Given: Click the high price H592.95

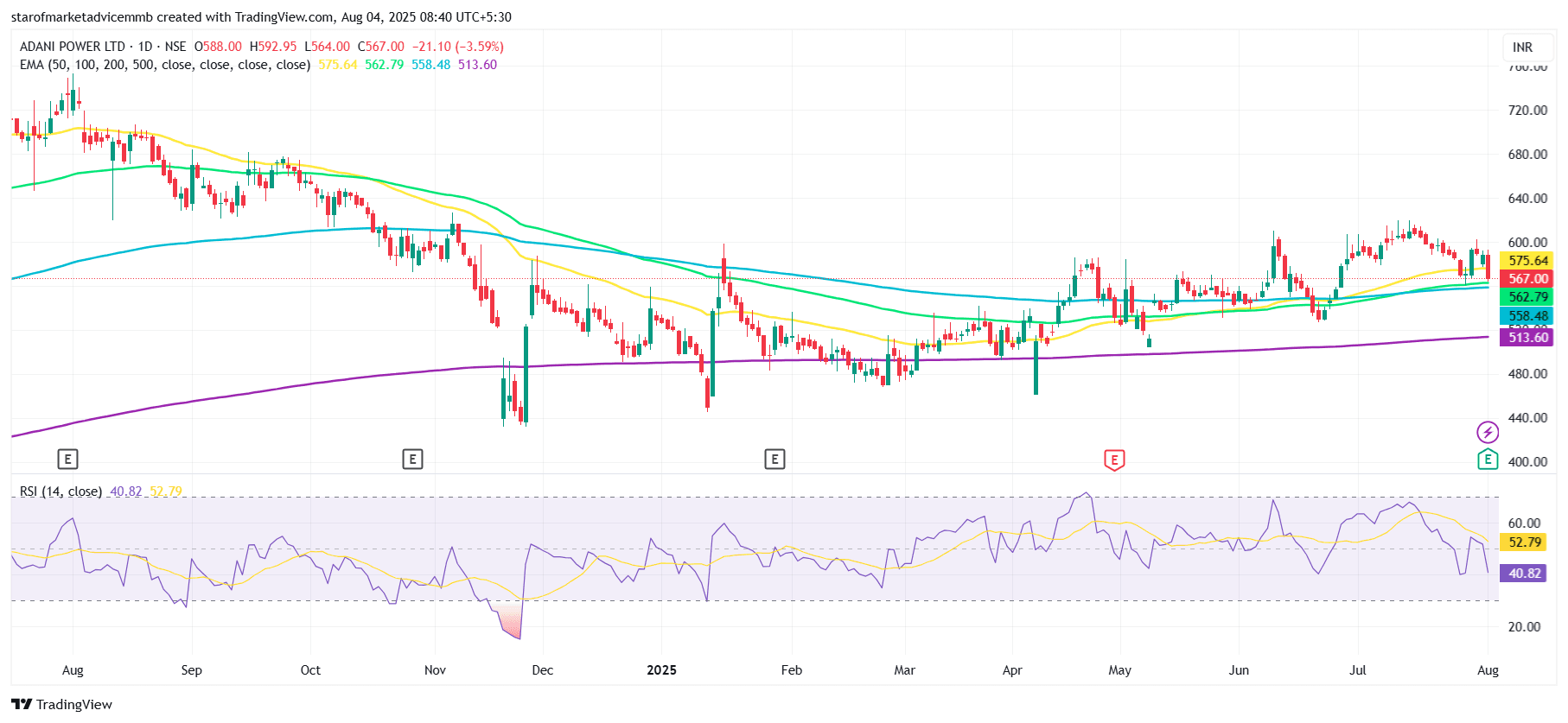Looking at the screenshot, I should pos(273,47).
